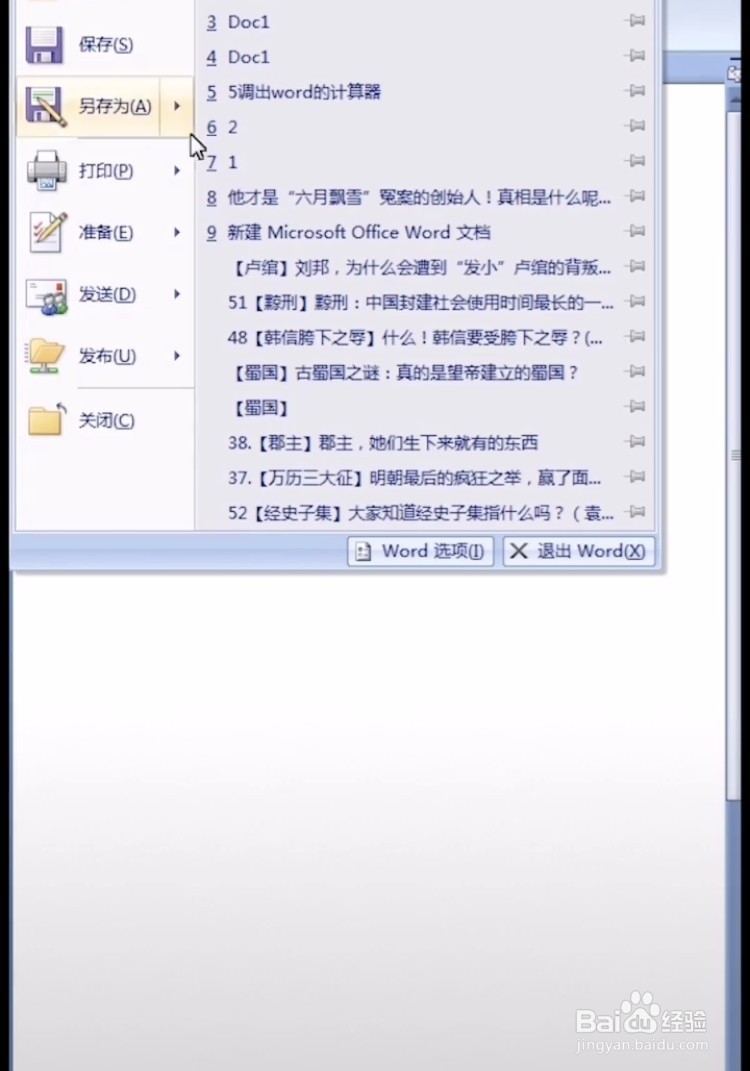Choose 发送(D) menu entry
The width and height of the screenshot is (750, 1071).
pyautogui.click(x=105, y=294)
